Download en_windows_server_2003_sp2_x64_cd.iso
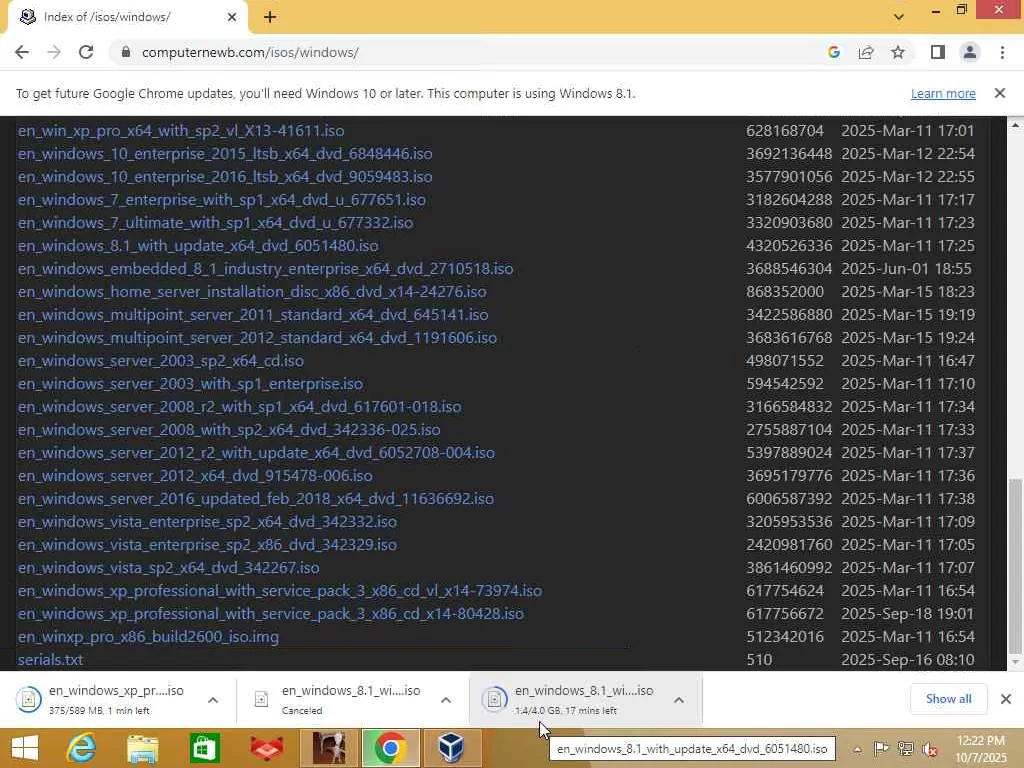 click(x=161, y=360)
